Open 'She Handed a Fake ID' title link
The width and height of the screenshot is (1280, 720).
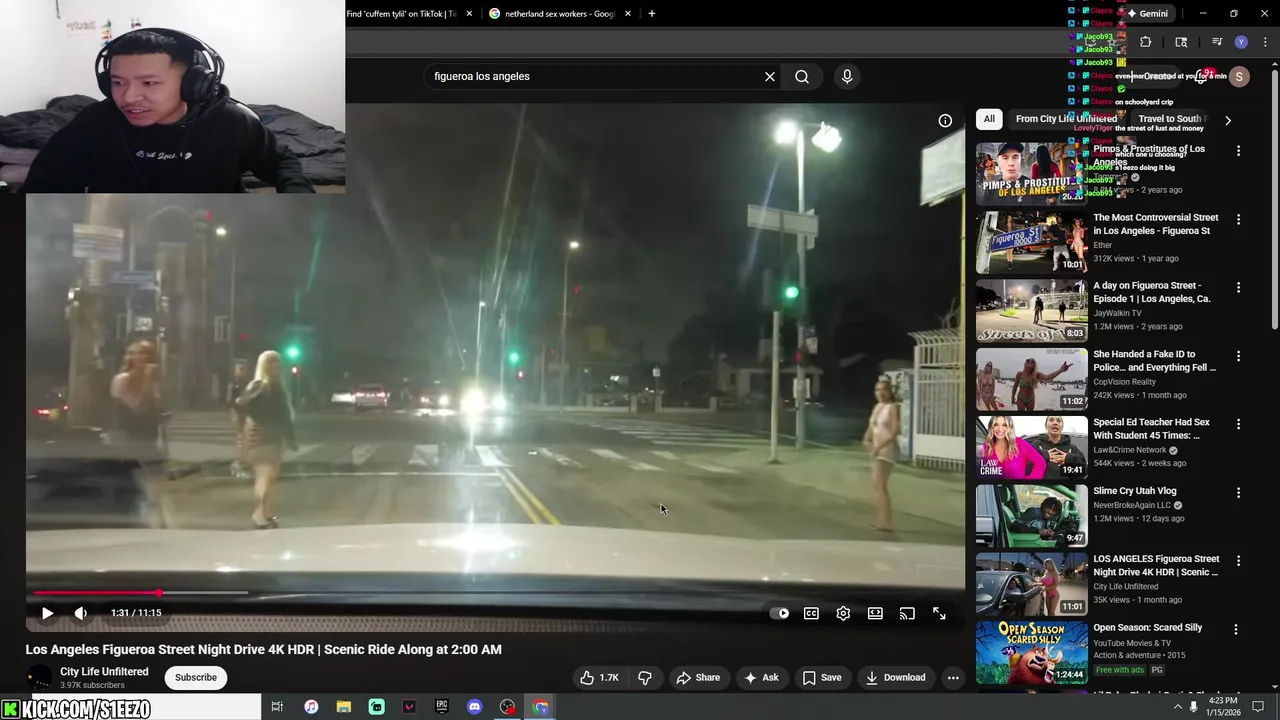pos(1154,361)
